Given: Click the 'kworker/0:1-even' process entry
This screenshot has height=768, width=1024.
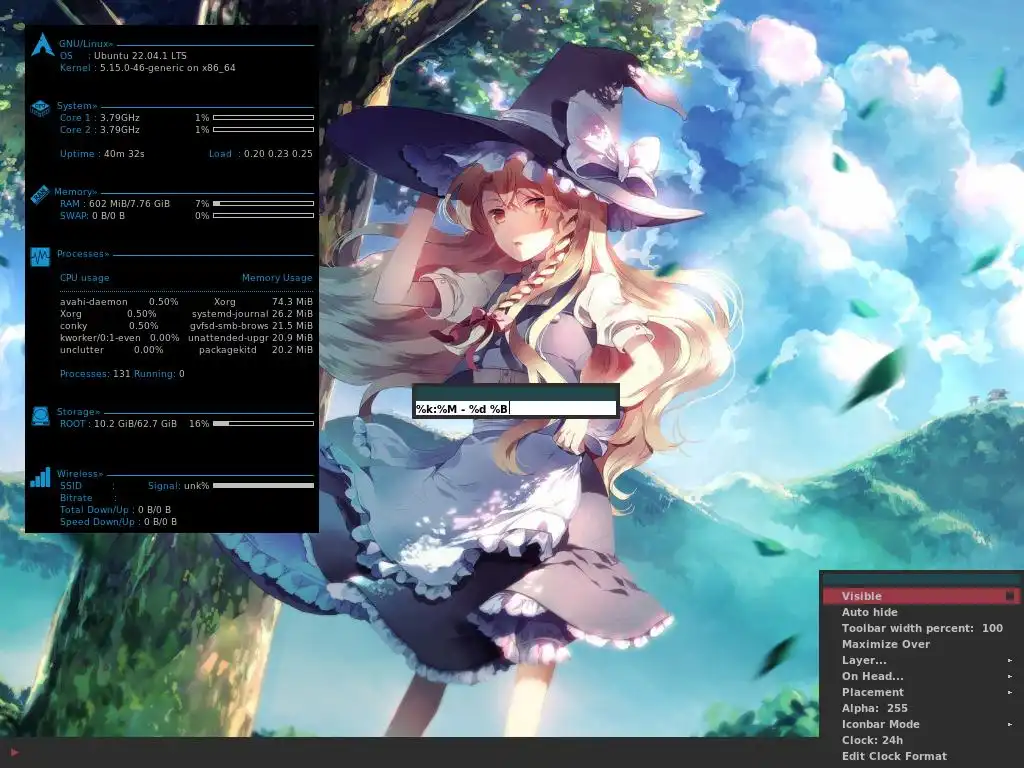Looking at the screenshot, I should [100, 338].
